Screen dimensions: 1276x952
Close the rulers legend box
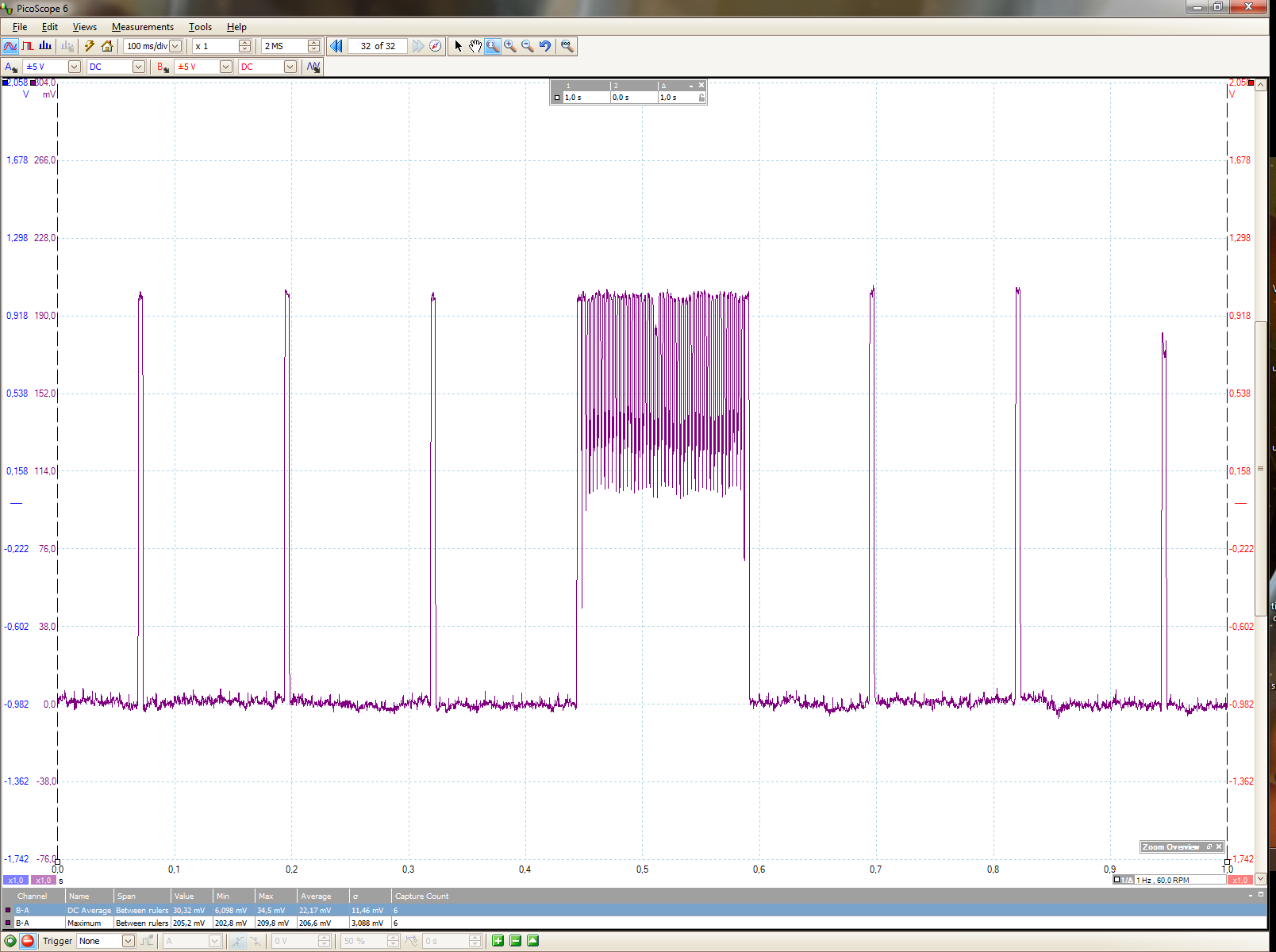(701, 85)
